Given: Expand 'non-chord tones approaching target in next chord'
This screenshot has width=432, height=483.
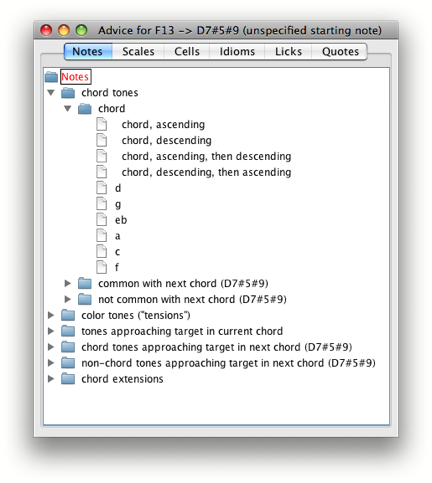Looking at the screenshot, I should pyautogui.click(x=51, y=363).
